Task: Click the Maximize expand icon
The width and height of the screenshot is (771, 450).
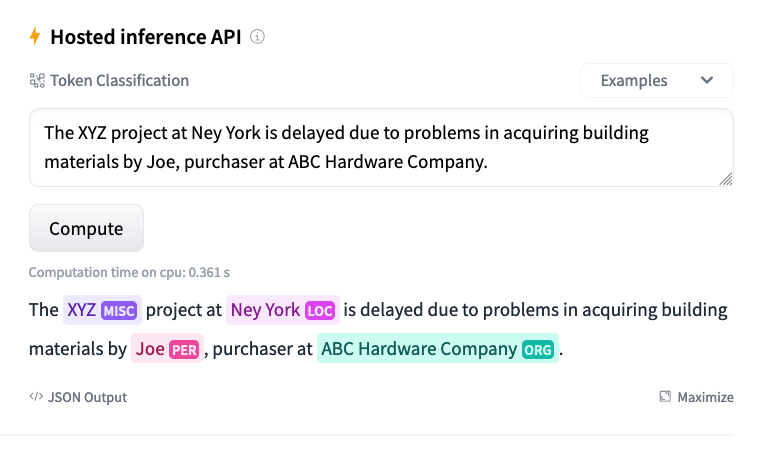Action: click(x=665, y=396)
